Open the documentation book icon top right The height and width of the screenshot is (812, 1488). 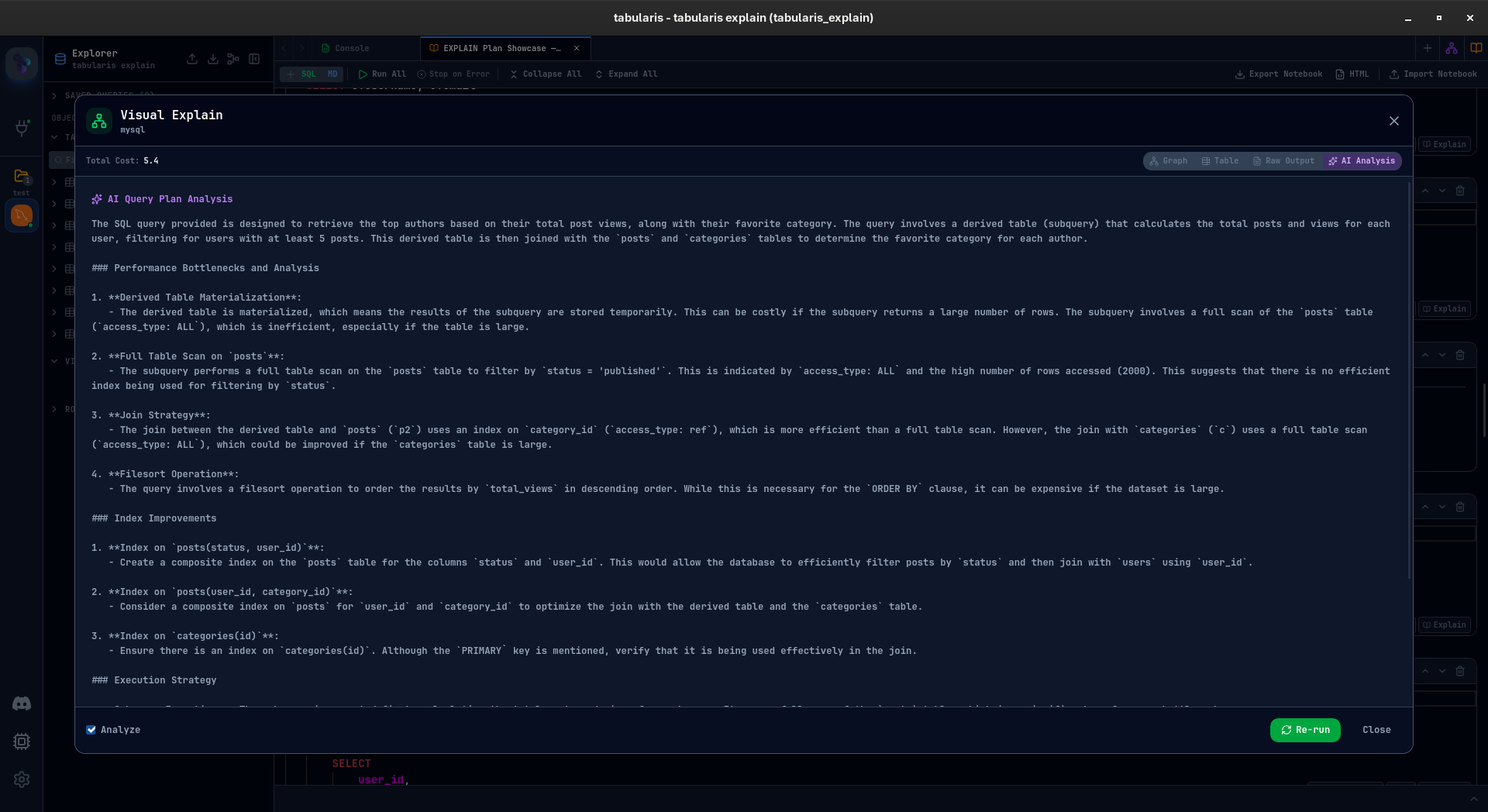pos(1475,47)
